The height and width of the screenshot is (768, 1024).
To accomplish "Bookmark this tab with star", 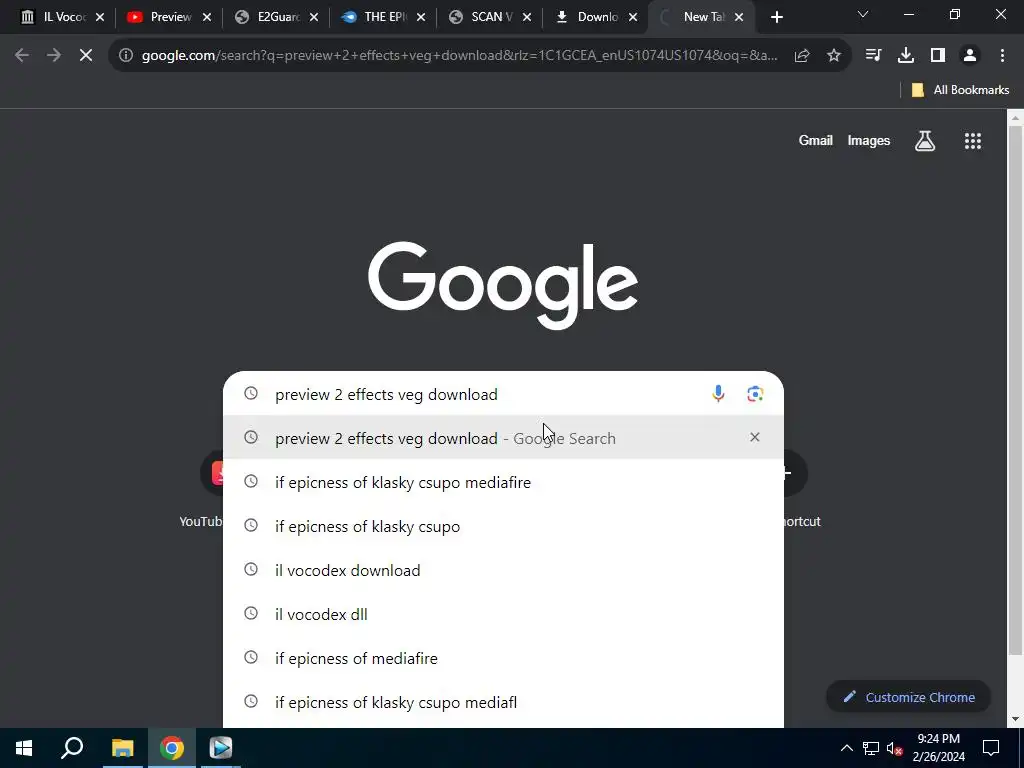I will click(834, 56).
